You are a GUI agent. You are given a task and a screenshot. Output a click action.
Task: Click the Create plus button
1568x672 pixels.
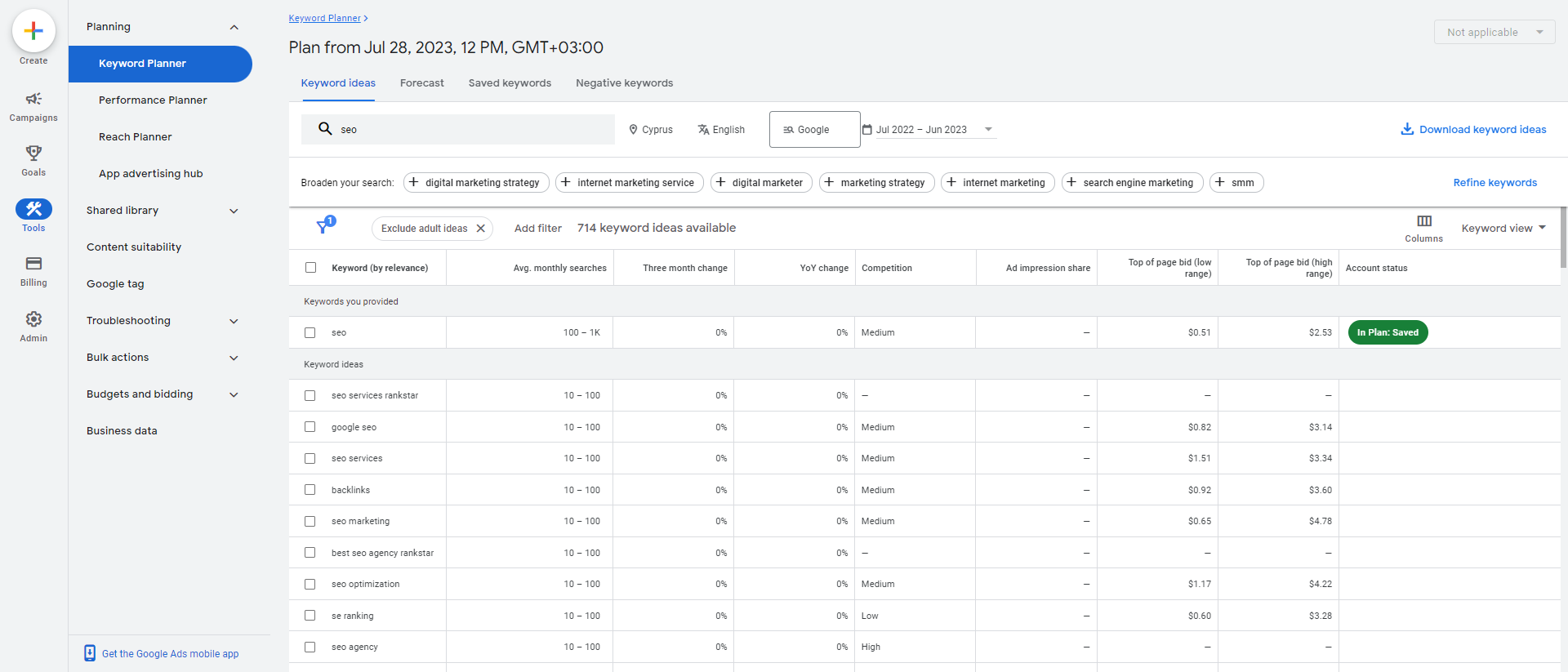point(33,31)
